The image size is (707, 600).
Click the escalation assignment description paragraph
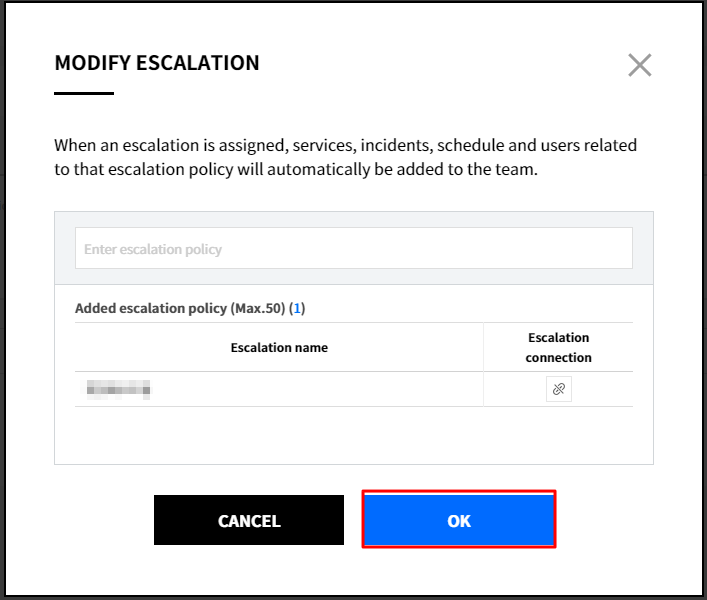click(345, 158)
